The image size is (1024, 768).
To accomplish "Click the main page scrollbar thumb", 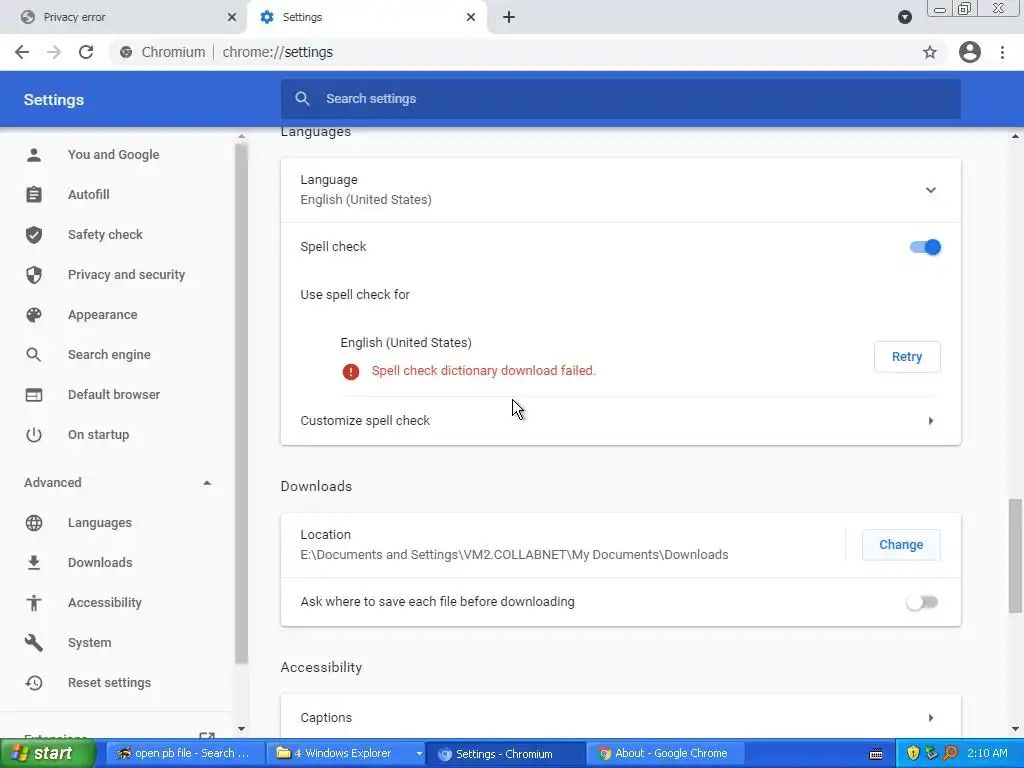I will (1015, 556).
